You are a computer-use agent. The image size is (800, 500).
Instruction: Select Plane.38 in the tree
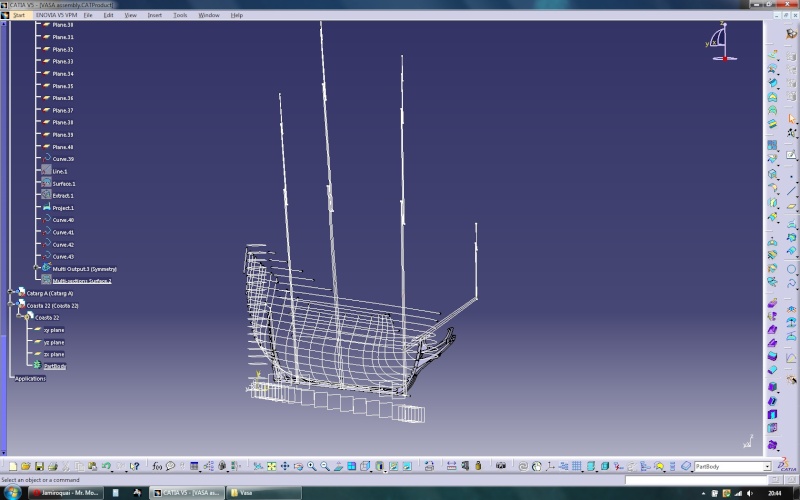click(x=63, y=122)
